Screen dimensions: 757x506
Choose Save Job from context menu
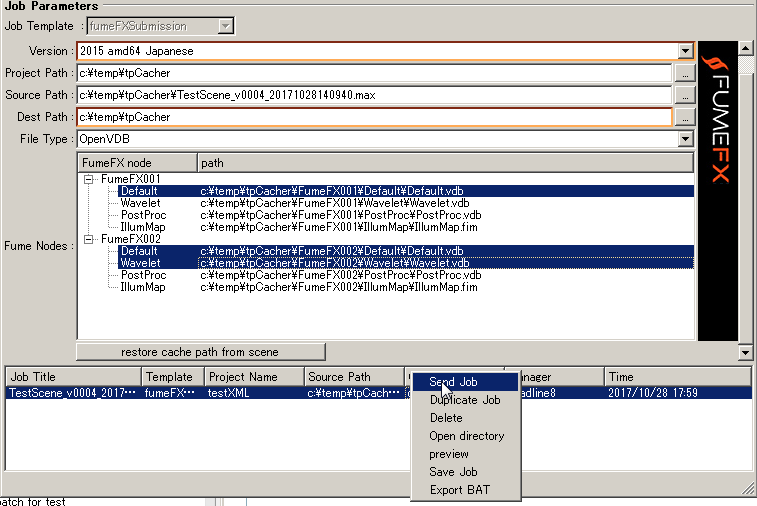[x=465, y=472]
